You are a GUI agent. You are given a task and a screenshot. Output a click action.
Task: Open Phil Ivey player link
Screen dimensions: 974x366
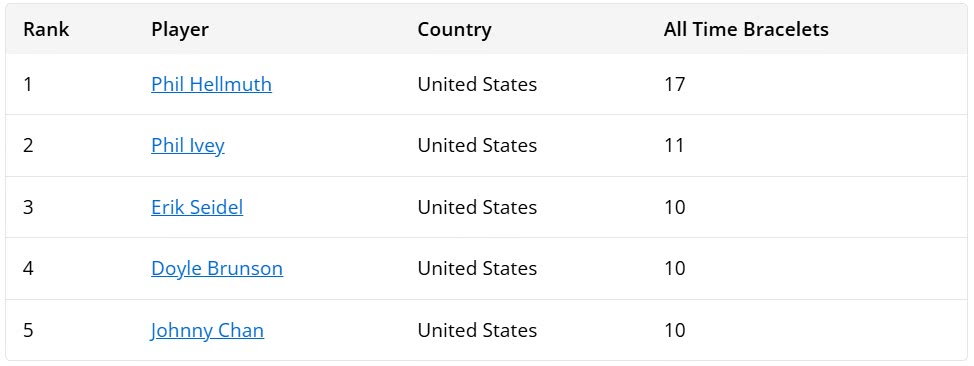point(188,145)
